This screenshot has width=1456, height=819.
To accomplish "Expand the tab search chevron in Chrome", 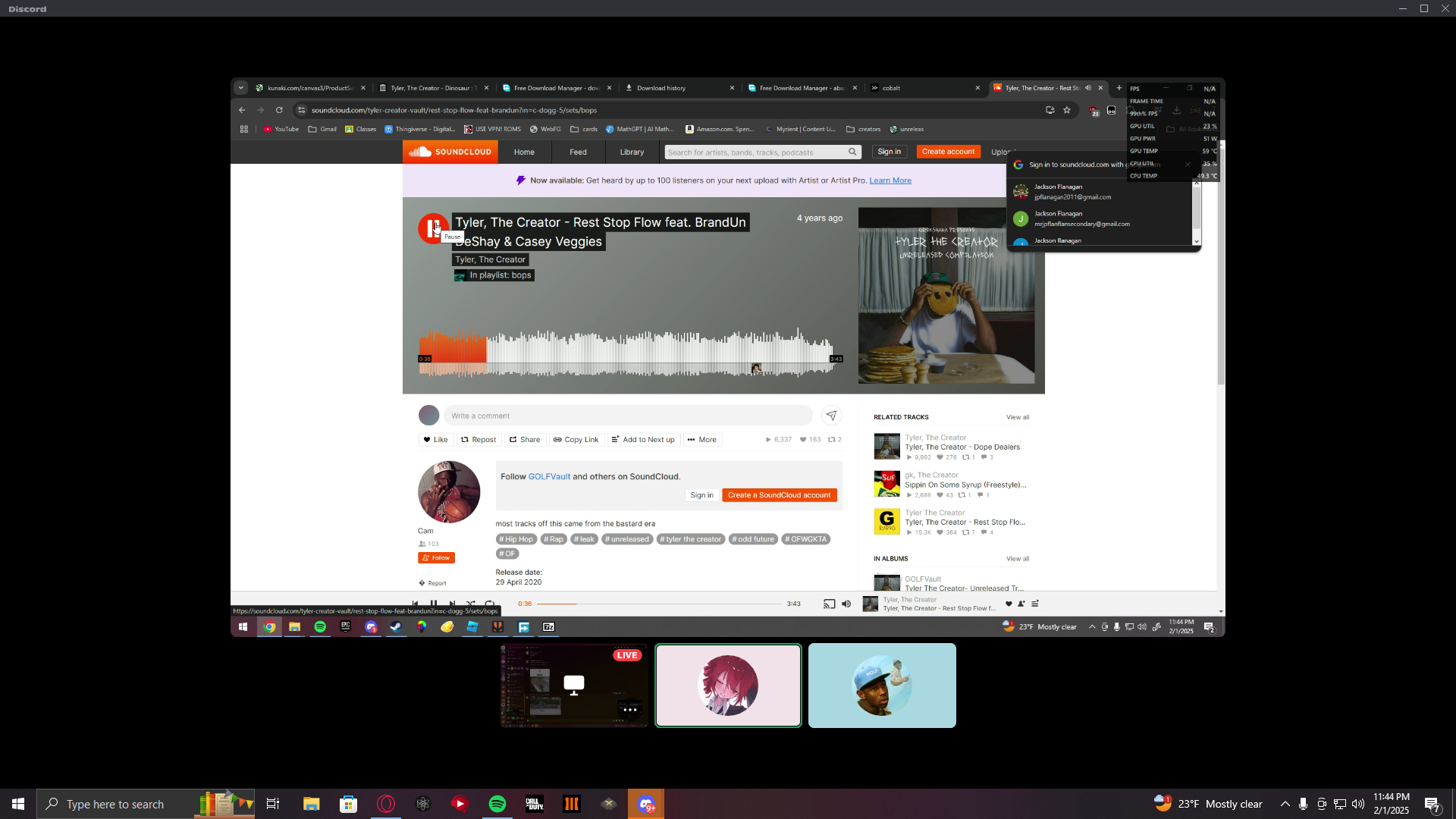I will pyautogui.click(x=240, y=88).
